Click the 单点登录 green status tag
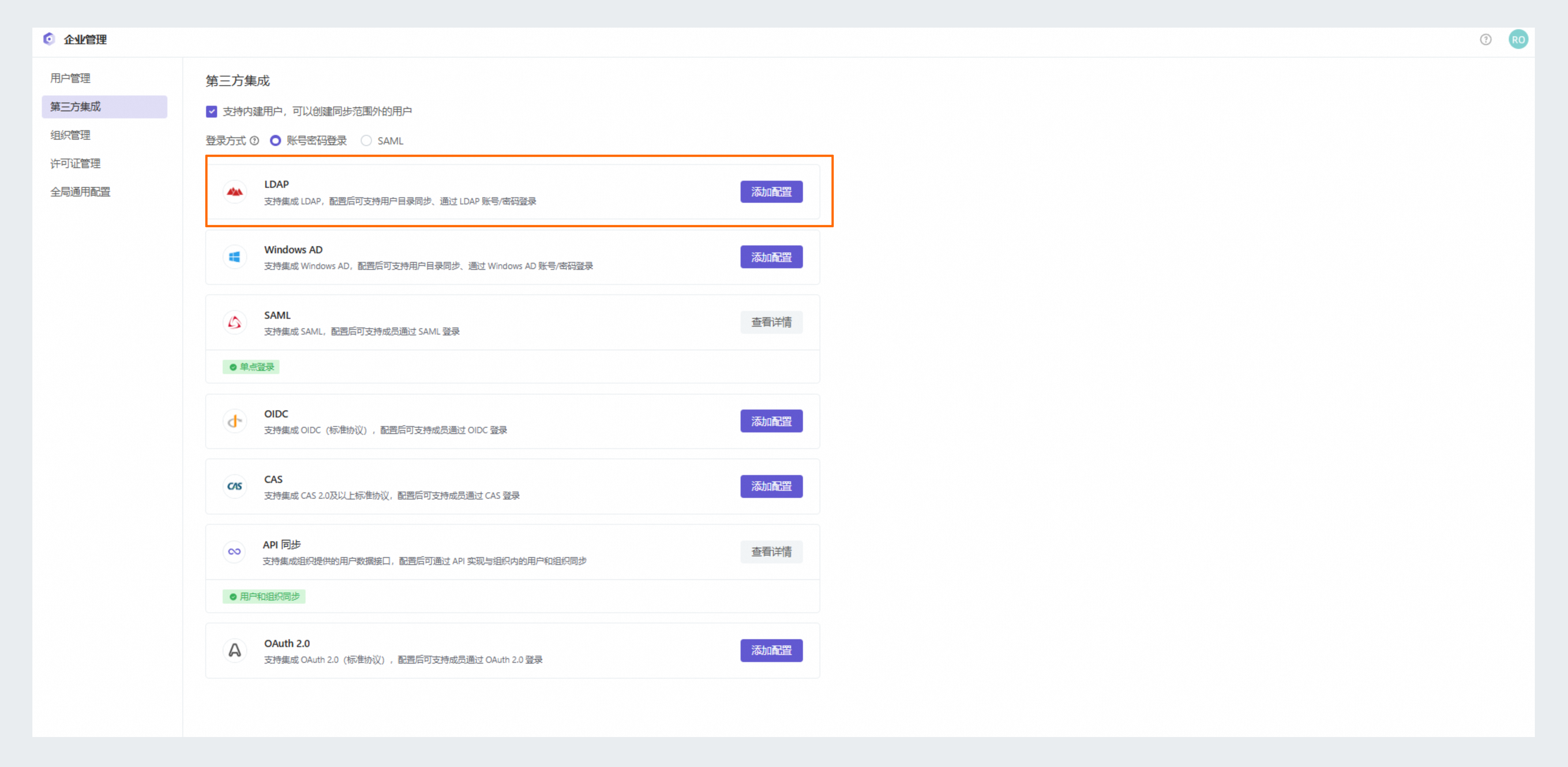Screen dimensions: 1568x767 (251, 367)
